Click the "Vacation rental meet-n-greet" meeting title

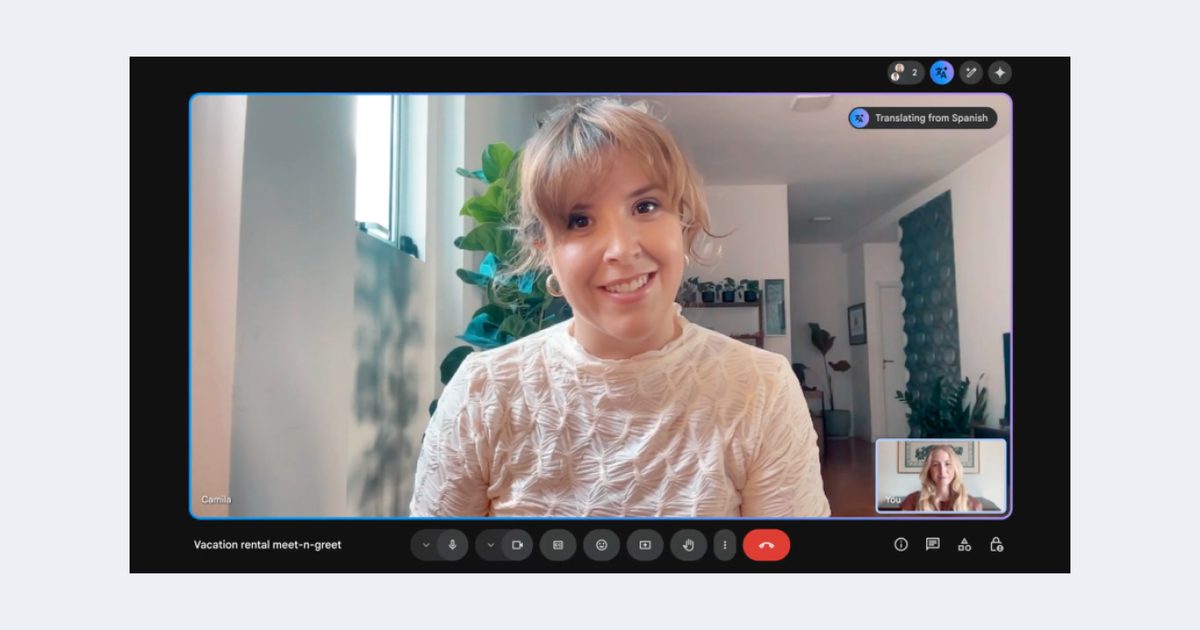pyautogui.click(x=268, y=545)
